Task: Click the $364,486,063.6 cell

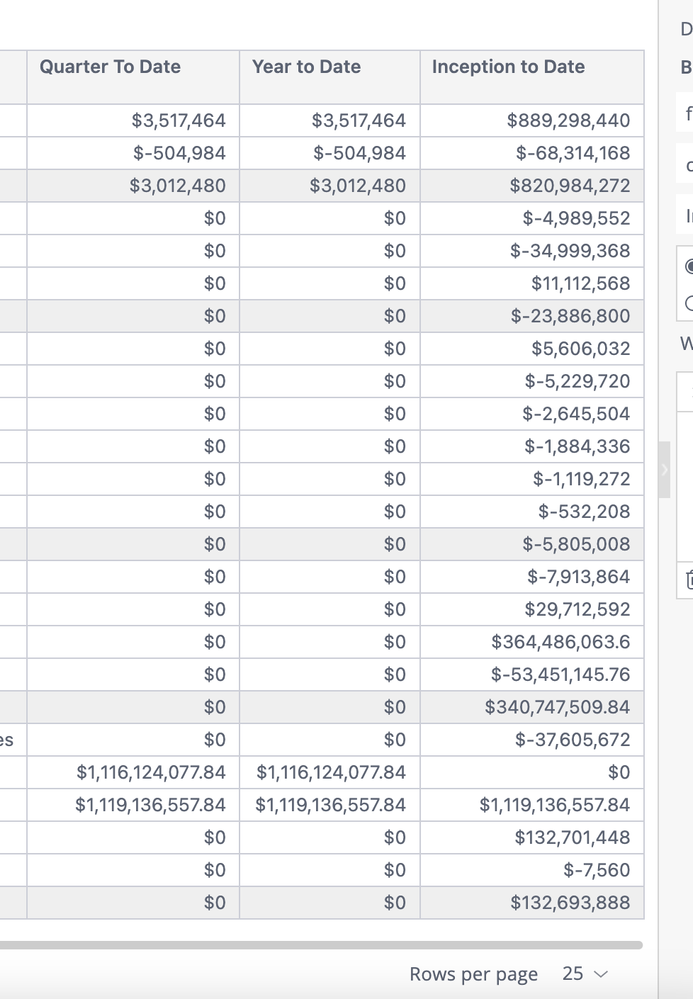Action: coord(560,642)
